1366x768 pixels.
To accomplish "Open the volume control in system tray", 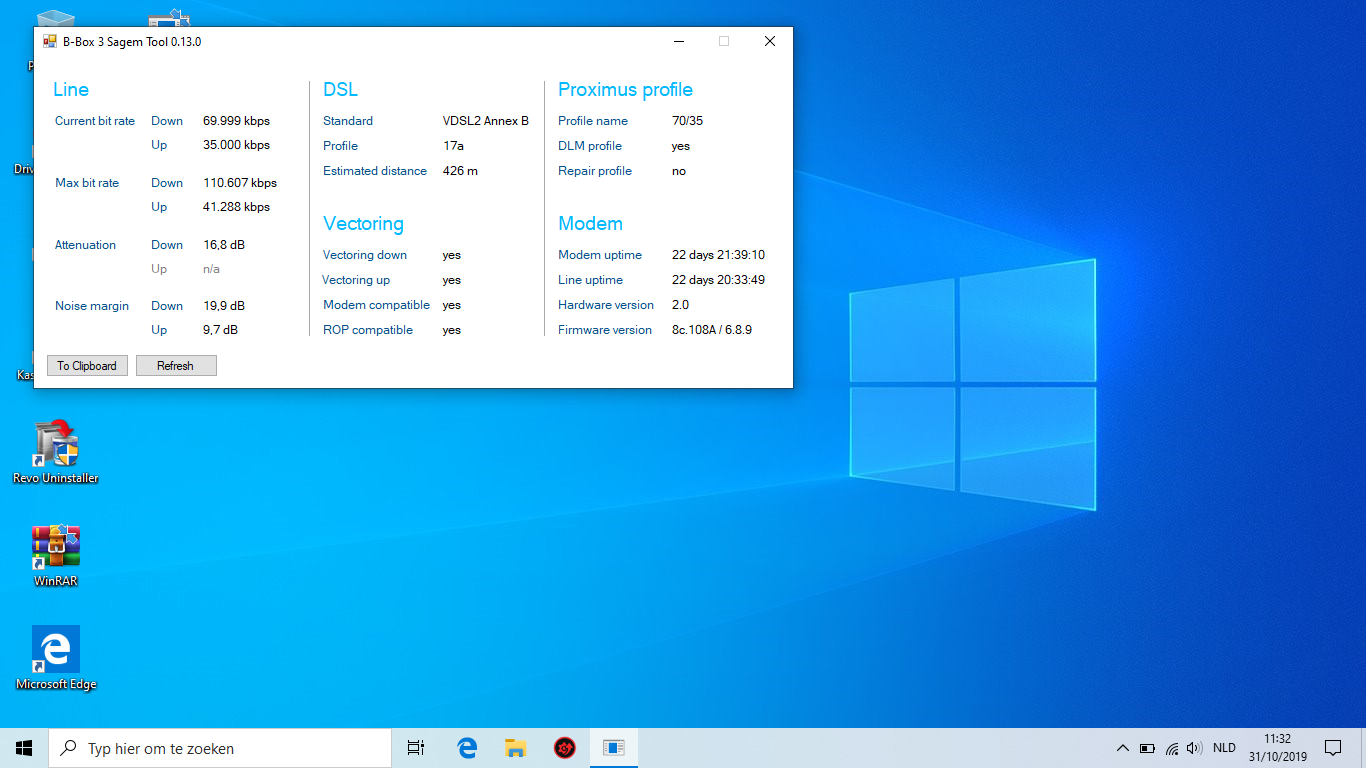I will click(1194, 748).
